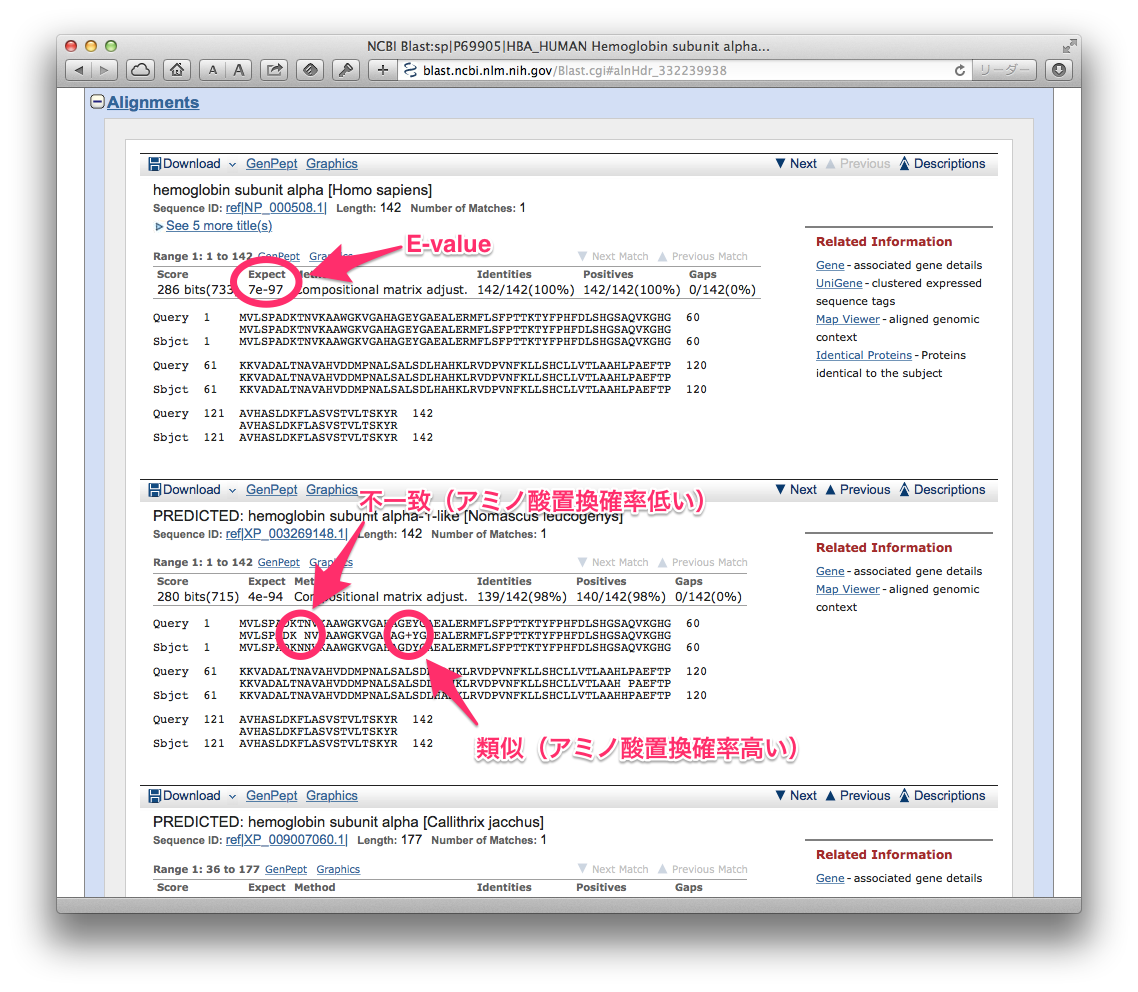Reload the page with the refresh icon
Screen dimensions: 1138x992
pyautogui.click(x=960, y=70)
